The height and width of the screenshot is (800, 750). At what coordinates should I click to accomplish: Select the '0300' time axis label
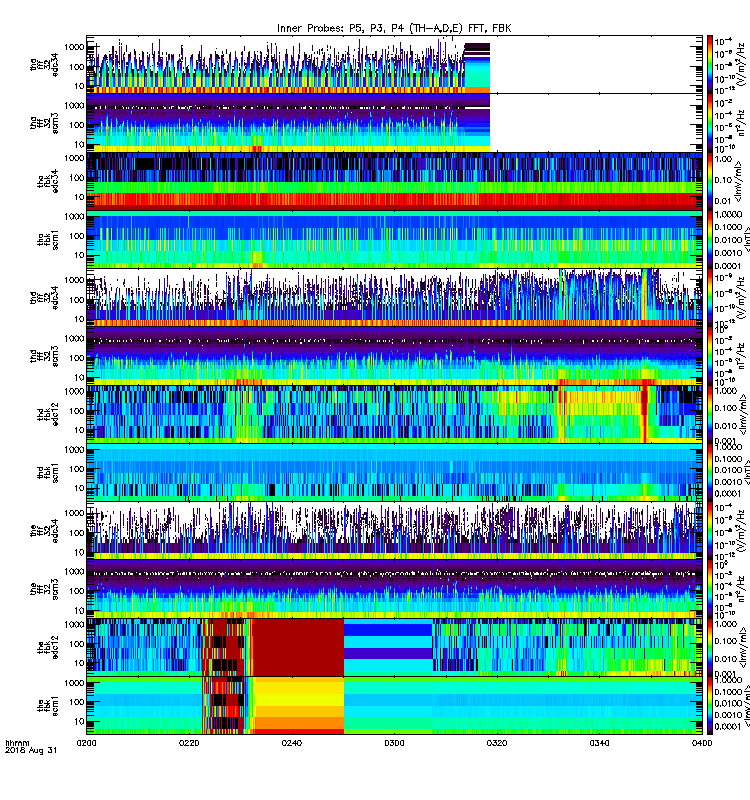pyautogui.click(x=394, y=742)
